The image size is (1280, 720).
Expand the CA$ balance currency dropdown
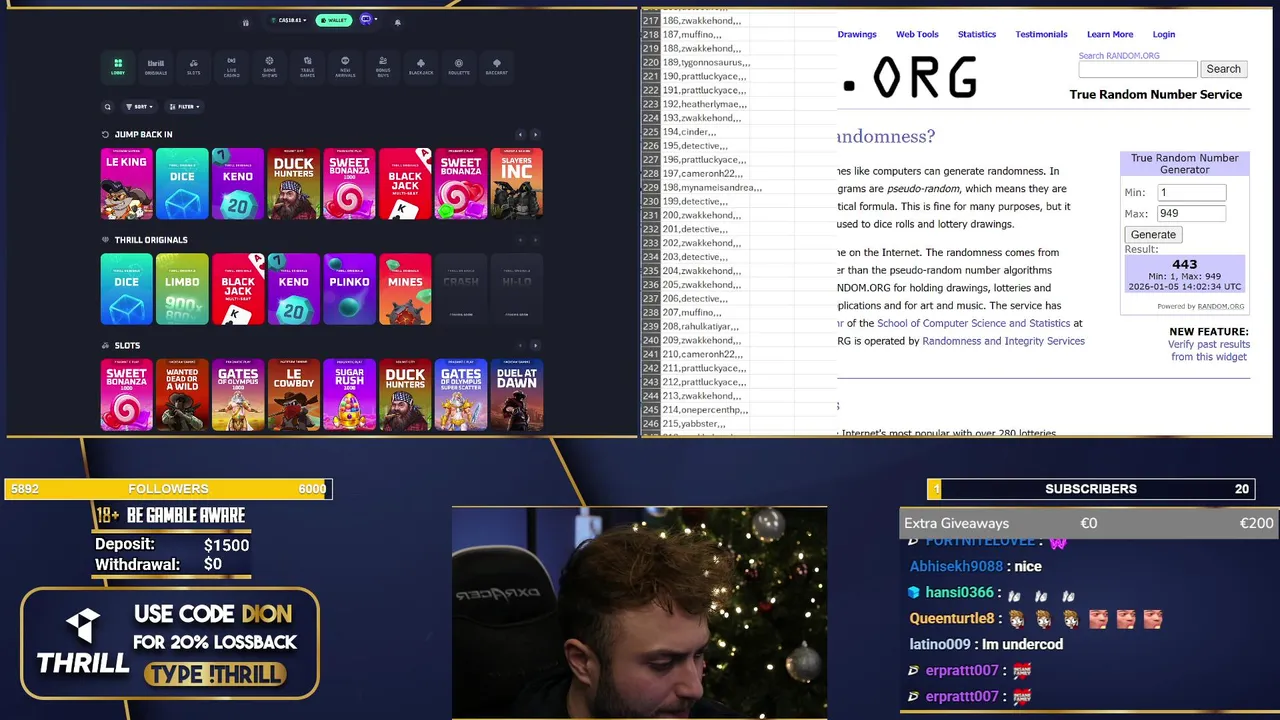(x=290, y=20)
